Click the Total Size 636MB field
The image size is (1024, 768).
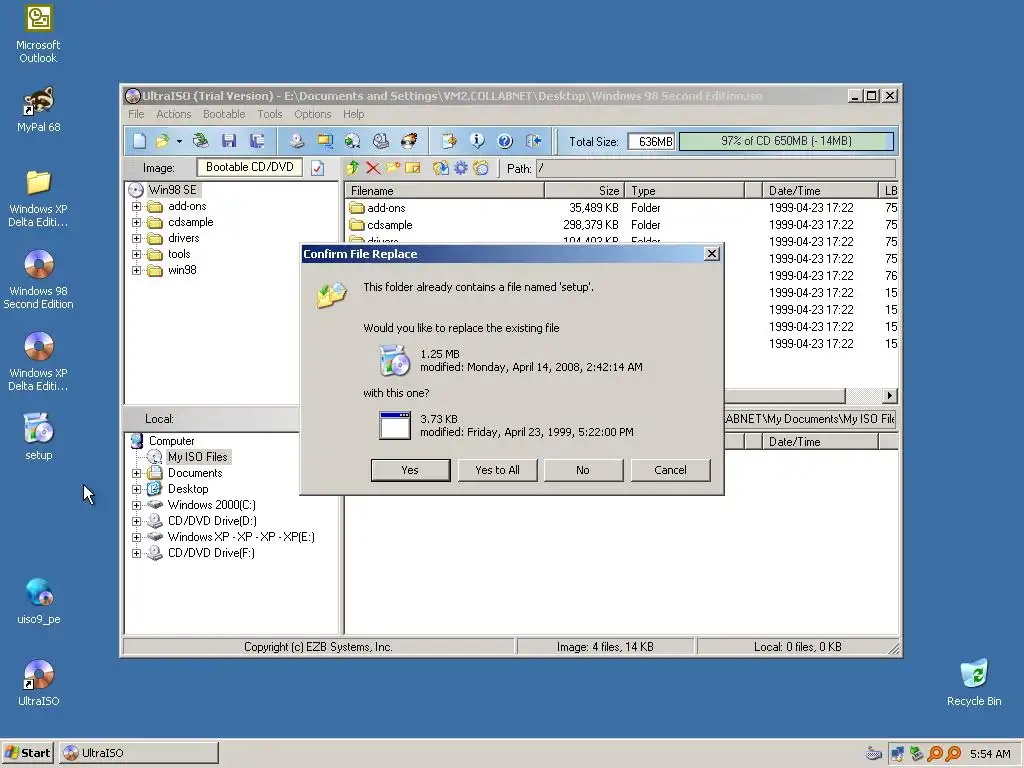(650, 141)
